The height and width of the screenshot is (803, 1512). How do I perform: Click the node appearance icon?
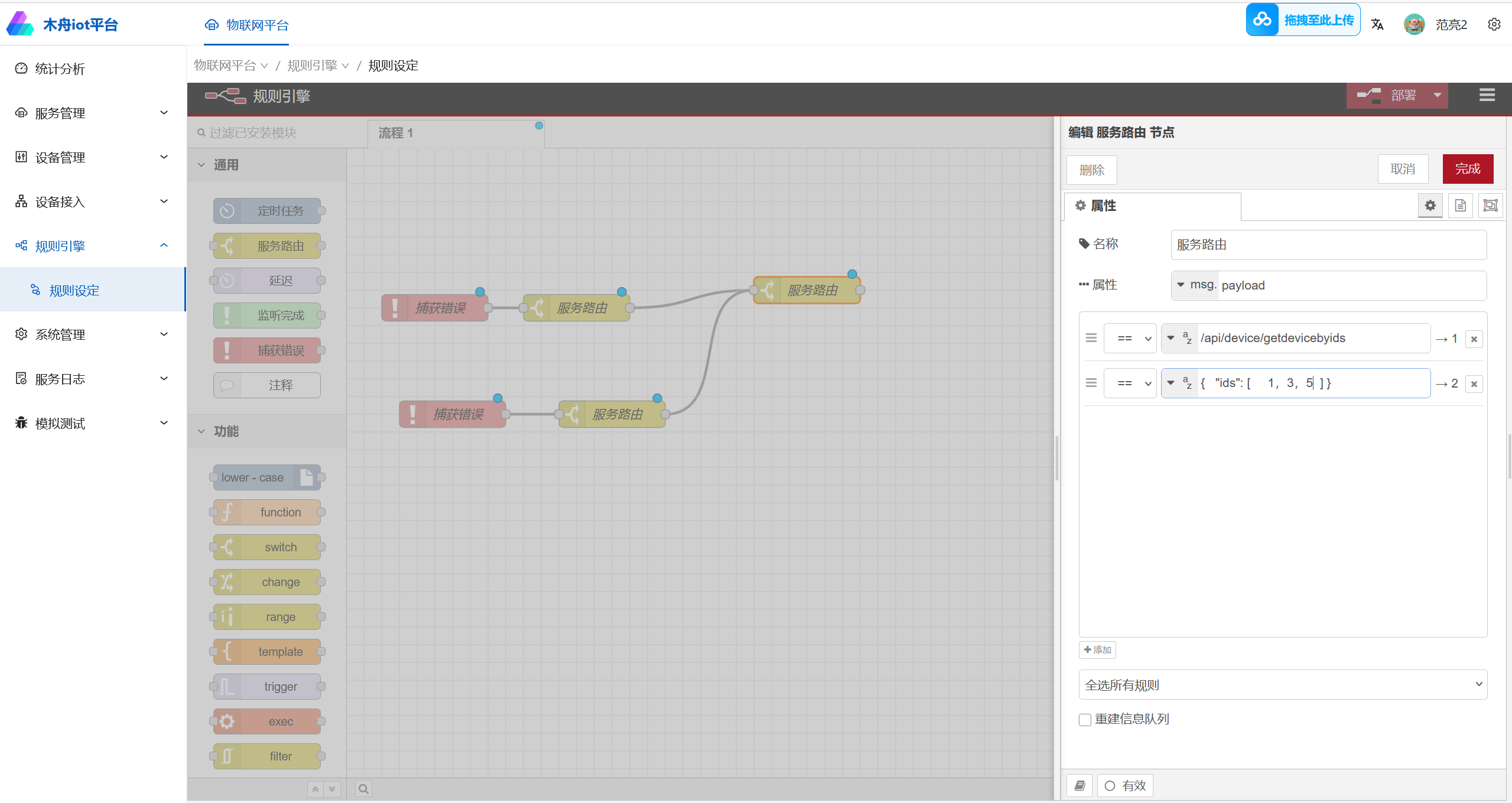tap(1490, 206)
